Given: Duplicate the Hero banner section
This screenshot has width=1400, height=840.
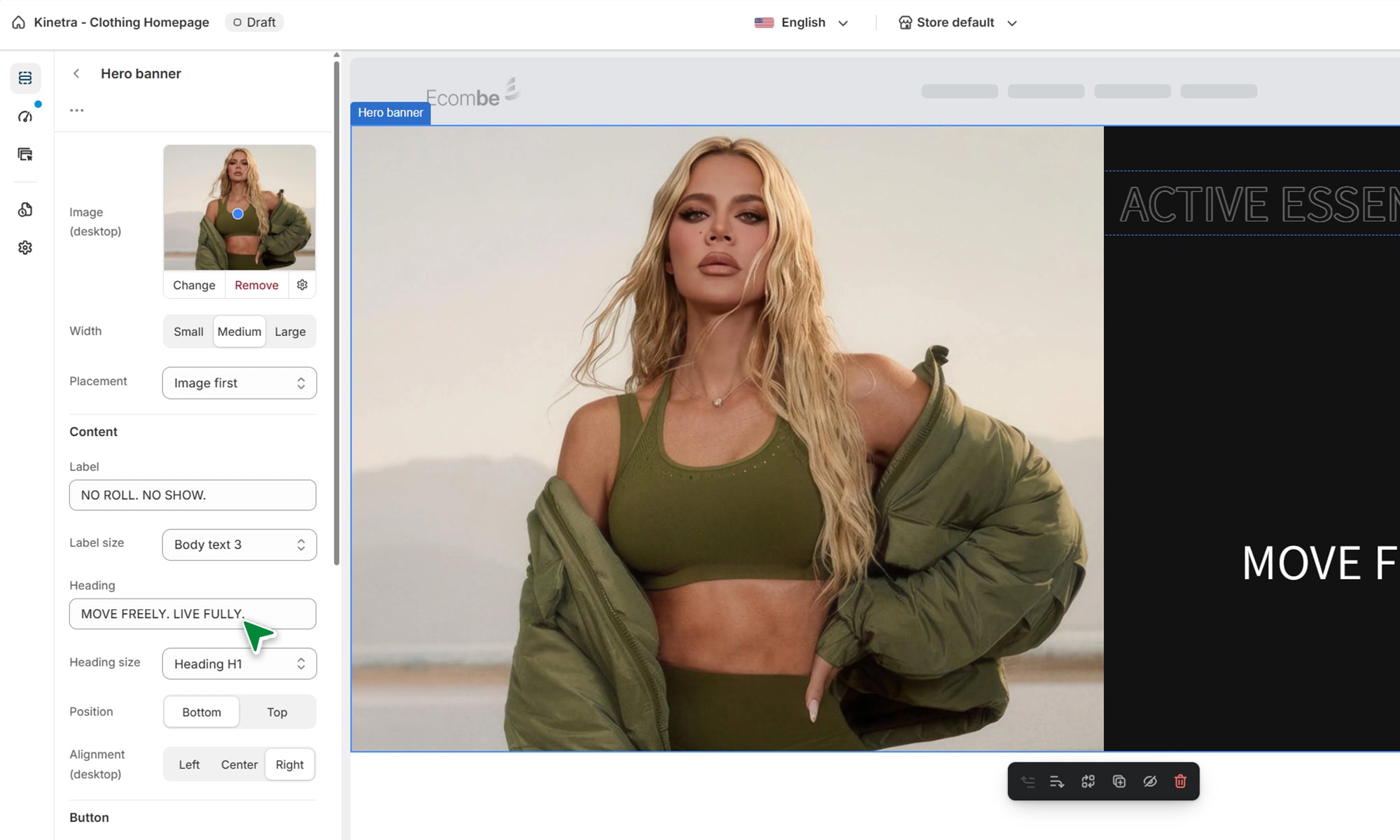Looking at the screenshot, I should click(x=1119, y=781).
